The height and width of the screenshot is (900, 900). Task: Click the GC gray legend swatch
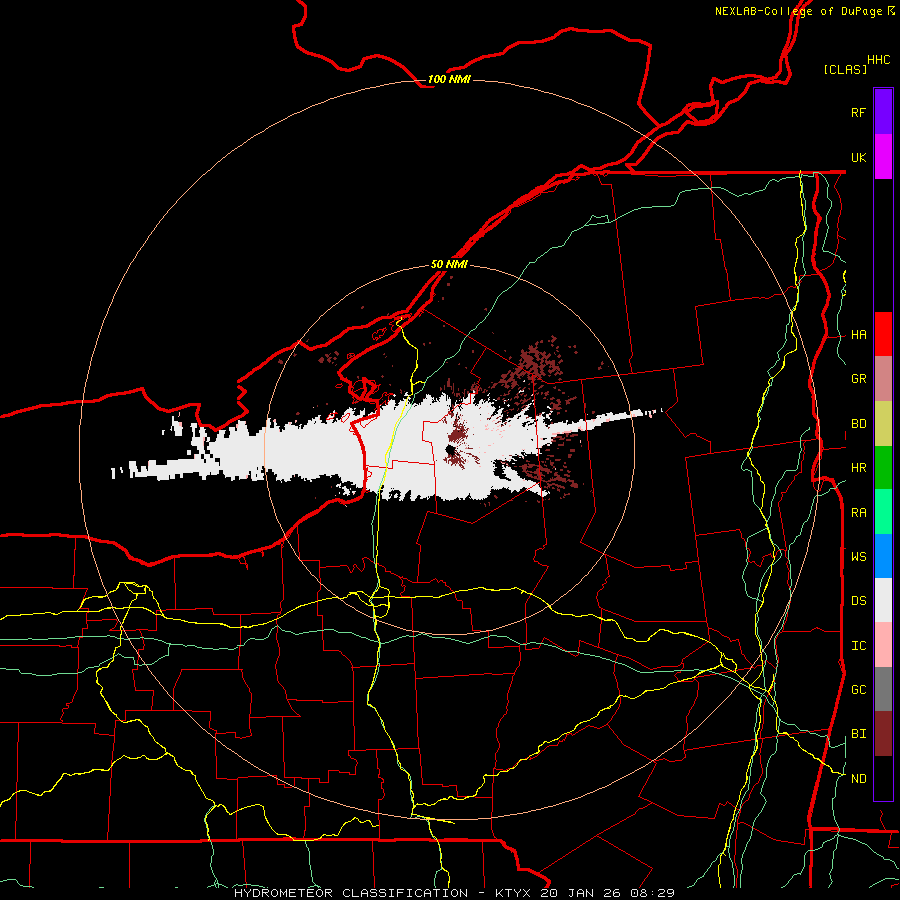click(x=883, y=689)
